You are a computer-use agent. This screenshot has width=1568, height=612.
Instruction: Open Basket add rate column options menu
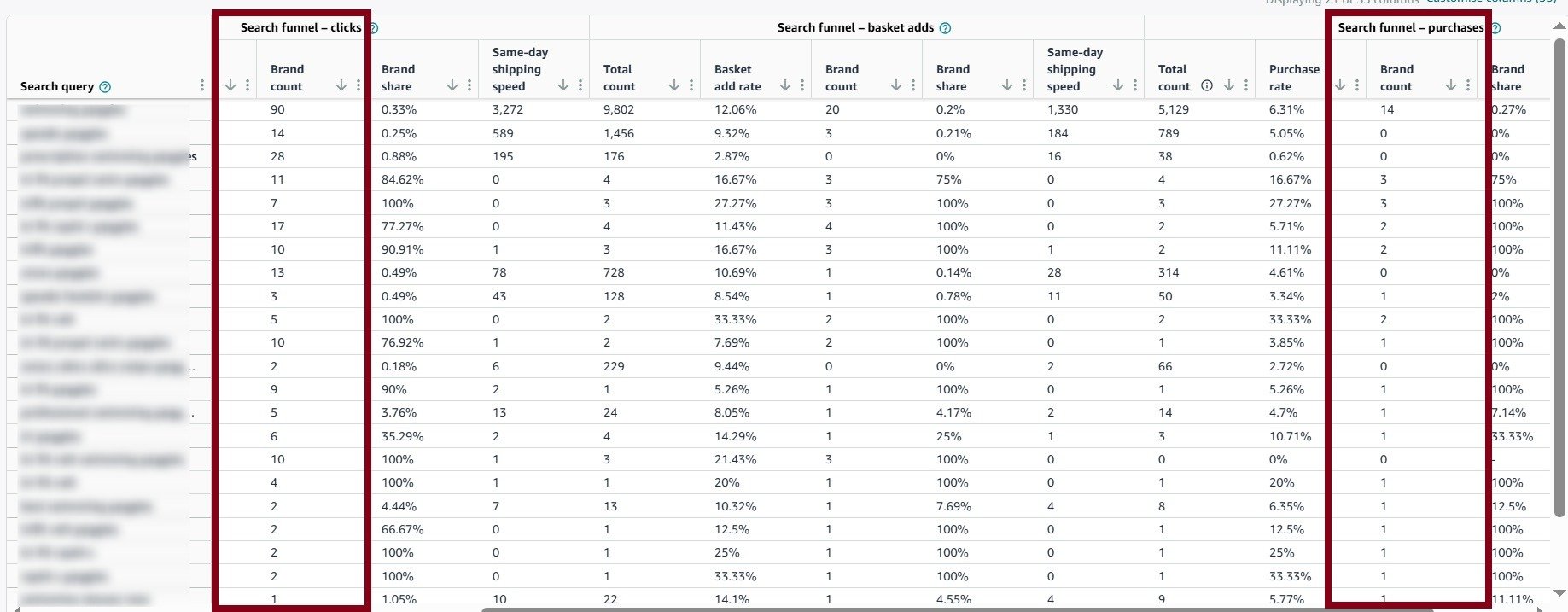point(802,85)
